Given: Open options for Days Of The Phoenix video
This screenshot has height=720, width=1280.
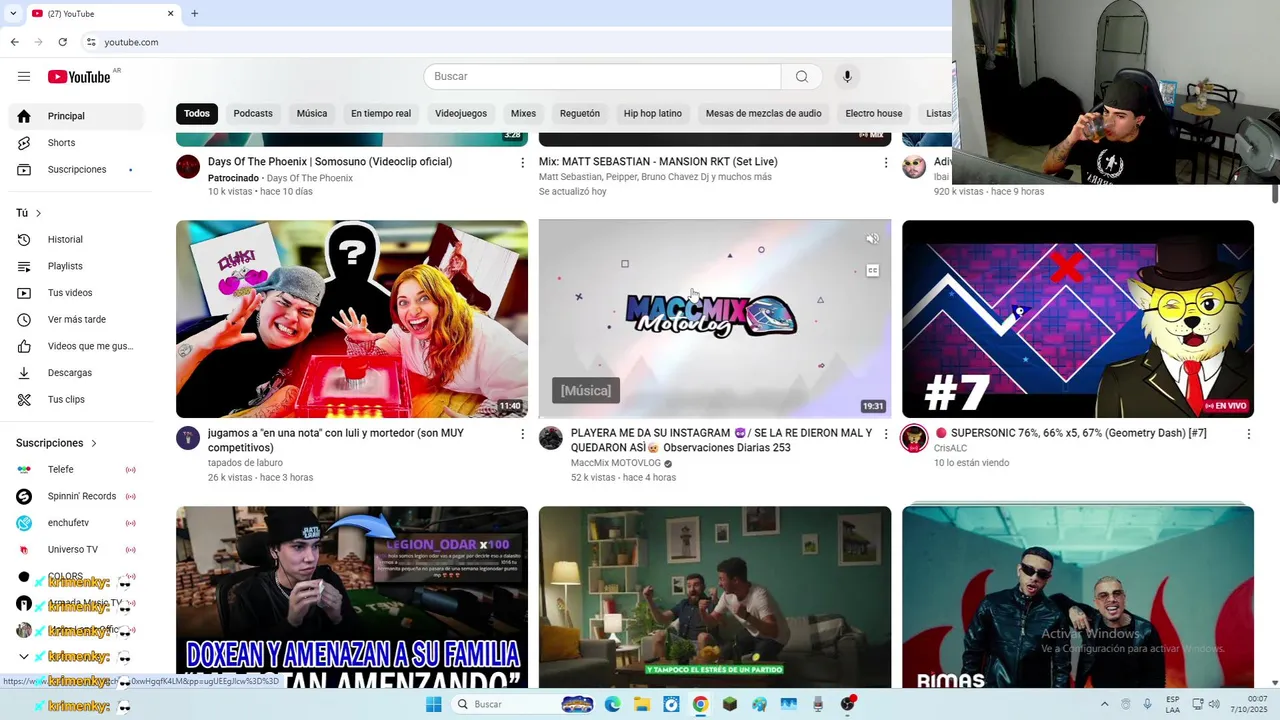Looking at the screenshot, I should pyautogui.click(x=522, y=163).
